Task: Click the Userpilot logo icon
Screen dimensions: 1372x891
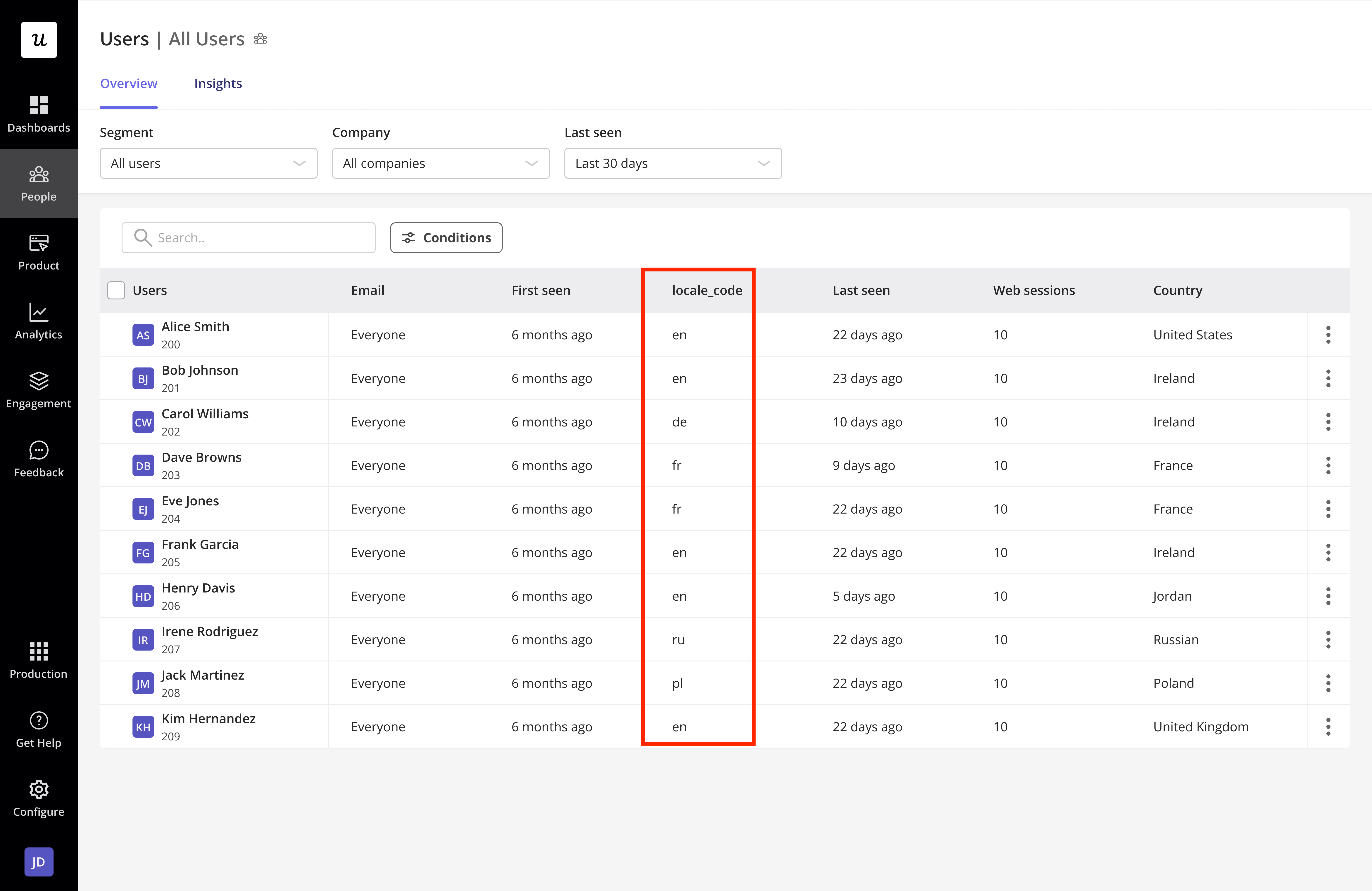Action: click(39, 39)
